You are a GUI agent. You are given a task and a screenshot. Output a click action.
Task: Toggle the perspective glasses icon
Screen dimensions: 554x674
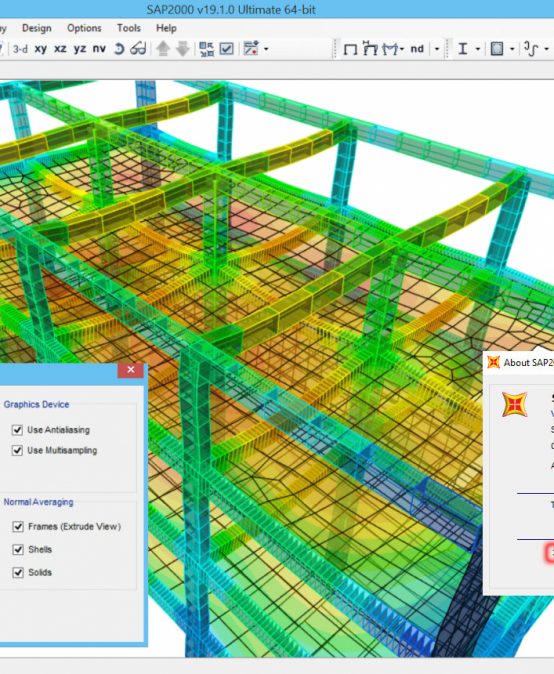tap(138, 49)
